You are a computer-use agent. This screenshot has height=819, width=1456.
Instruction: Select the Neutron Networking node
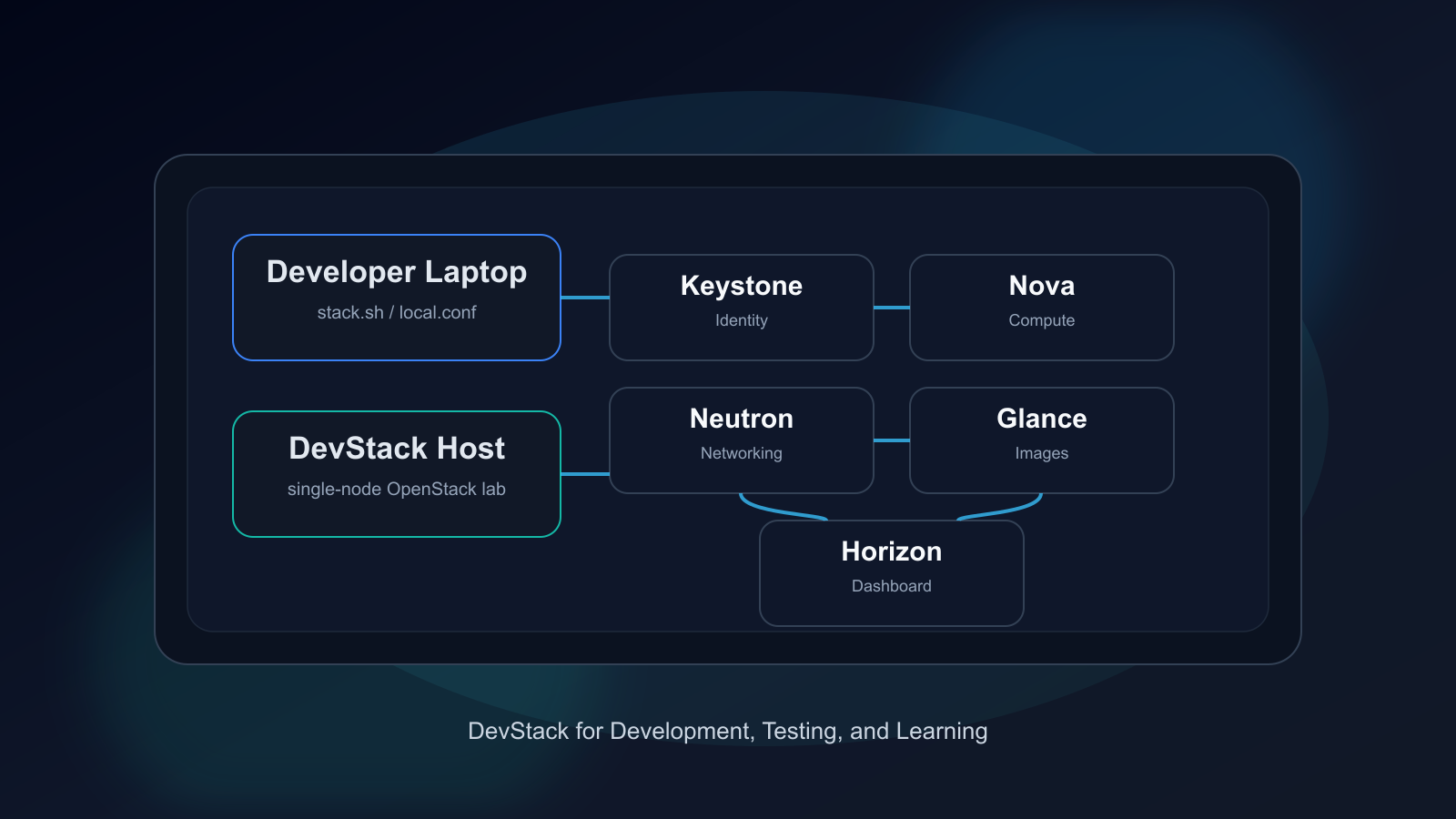742,440
